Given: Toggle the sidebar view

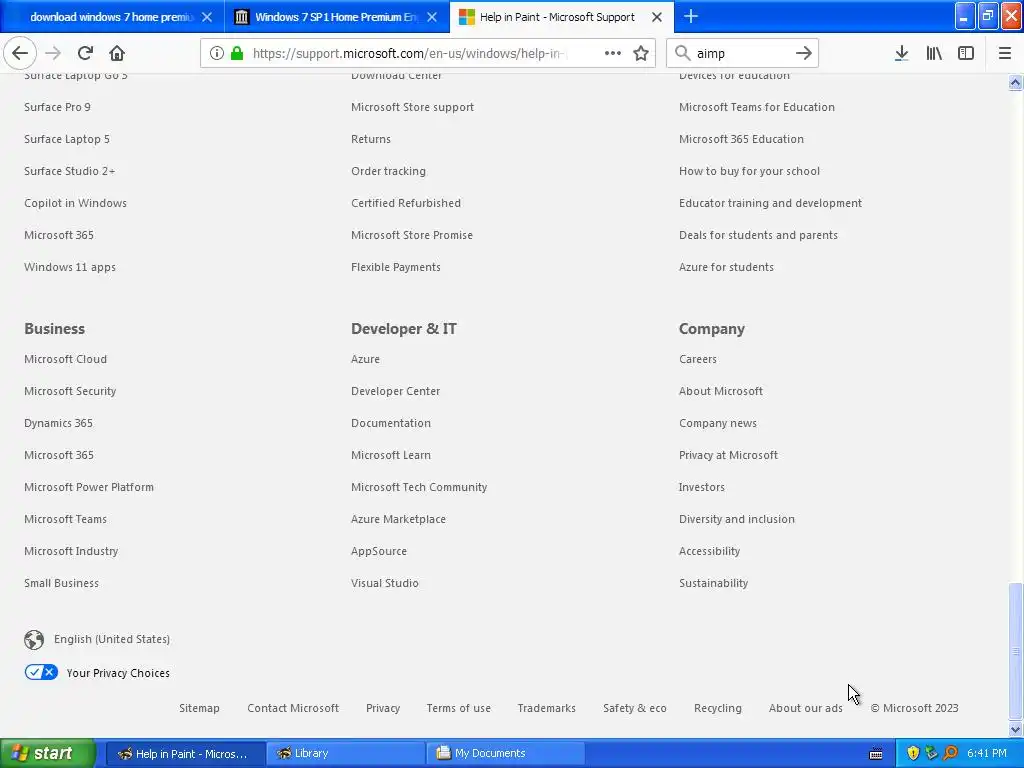Looking at the screenshot, I should coord(966,53).
